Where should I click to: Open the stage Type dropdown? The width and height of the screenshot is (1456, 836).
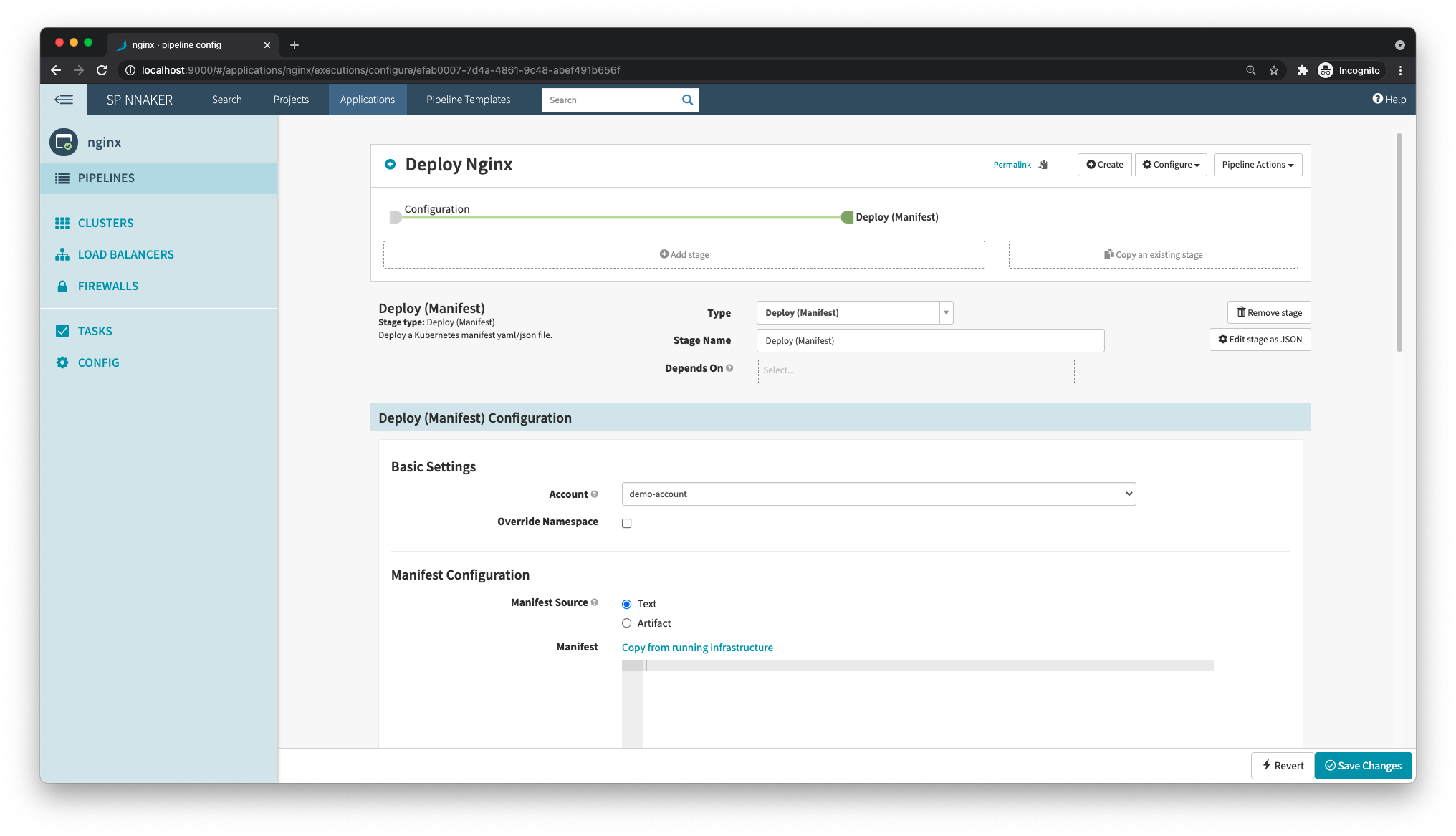point(855,313)
